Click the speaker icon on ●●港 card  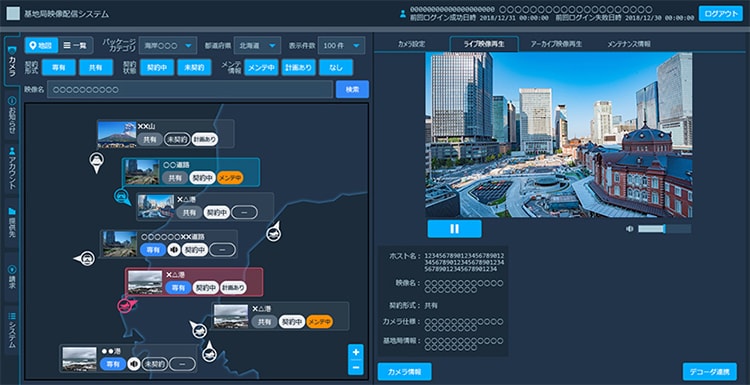pyautogui.click(x=134, y=364)
